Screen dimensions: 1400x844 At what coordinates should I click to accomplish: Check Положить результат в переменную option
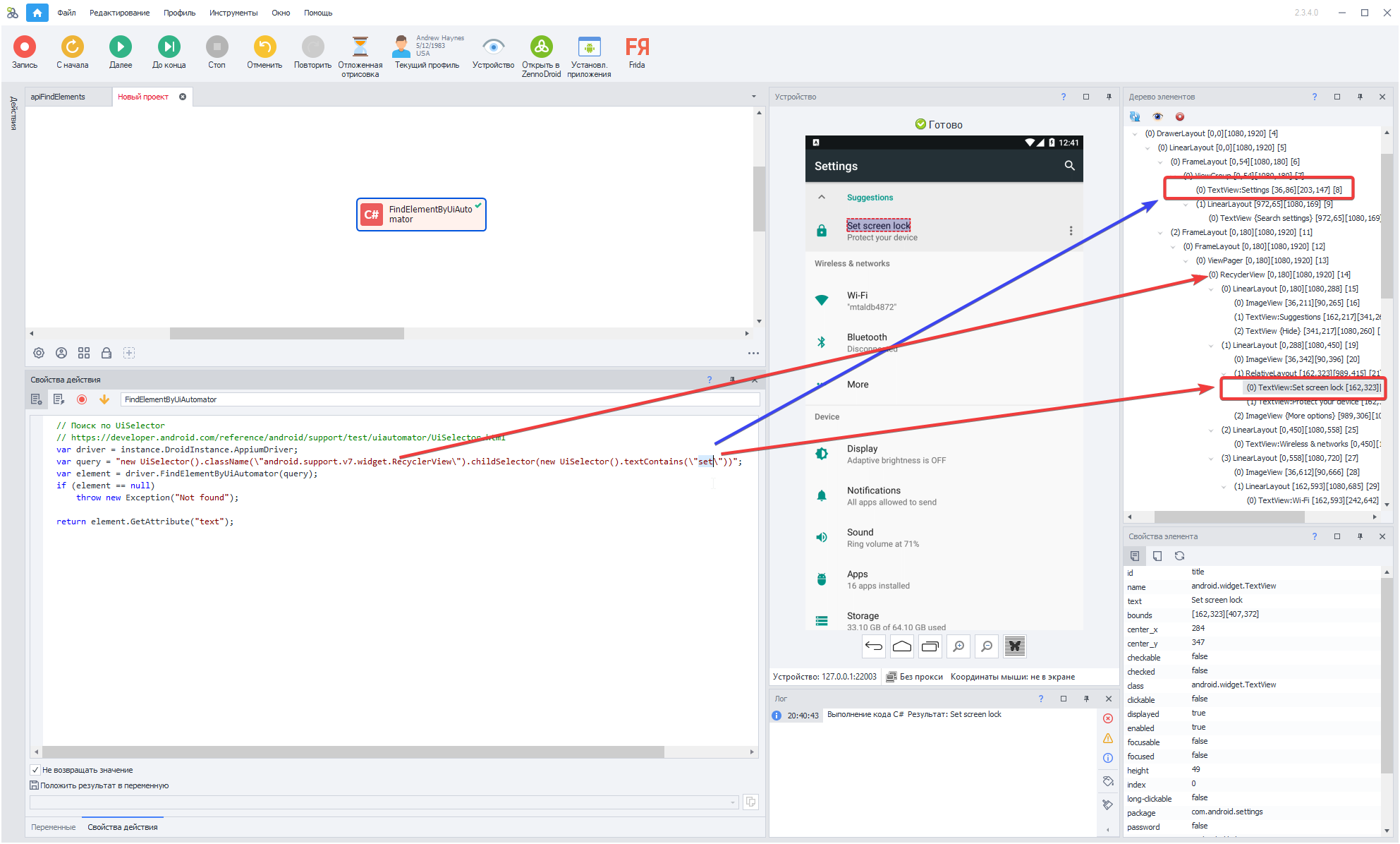34,785
